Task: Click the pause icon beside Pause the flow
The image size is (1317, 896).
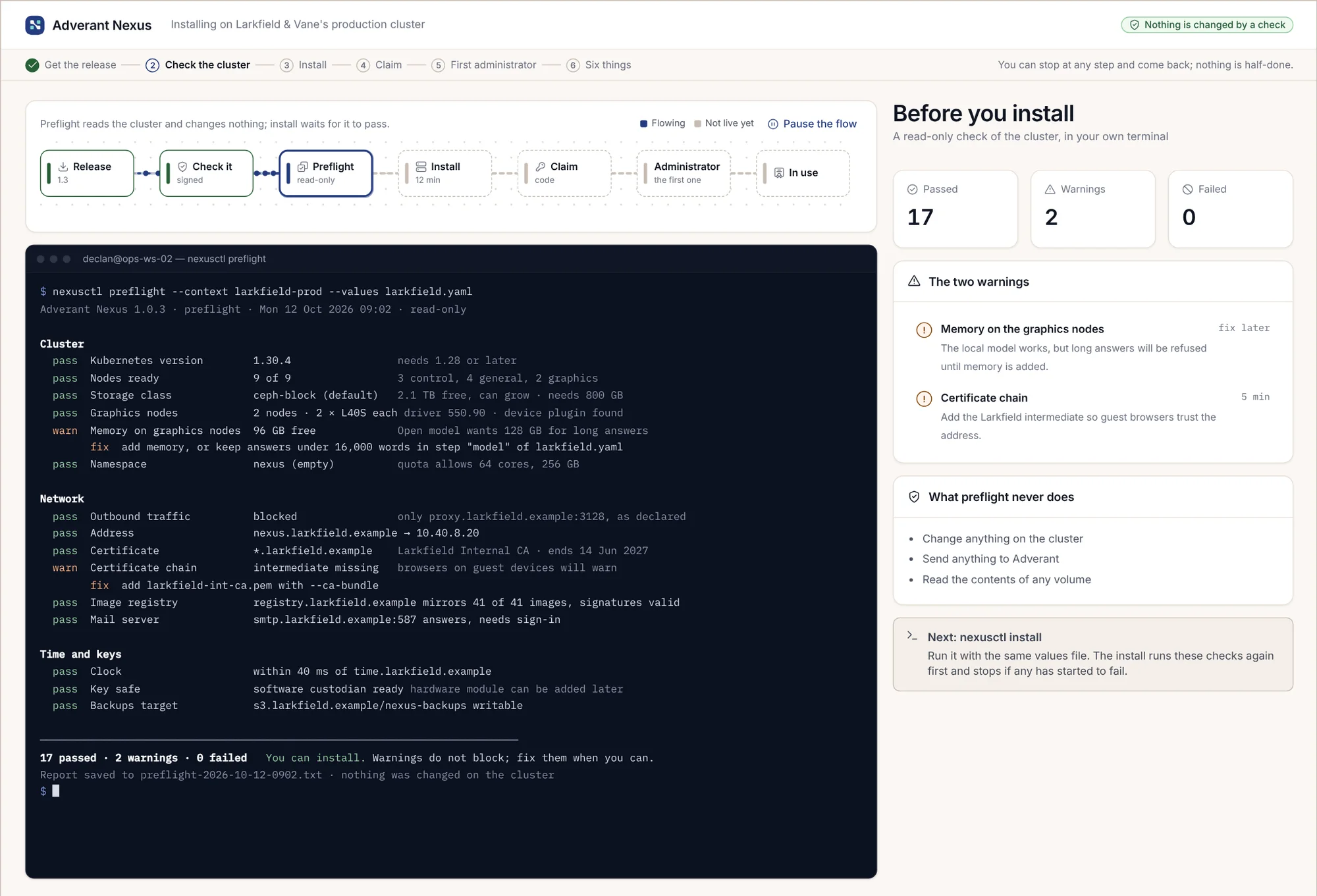Action: pos(773,124)
